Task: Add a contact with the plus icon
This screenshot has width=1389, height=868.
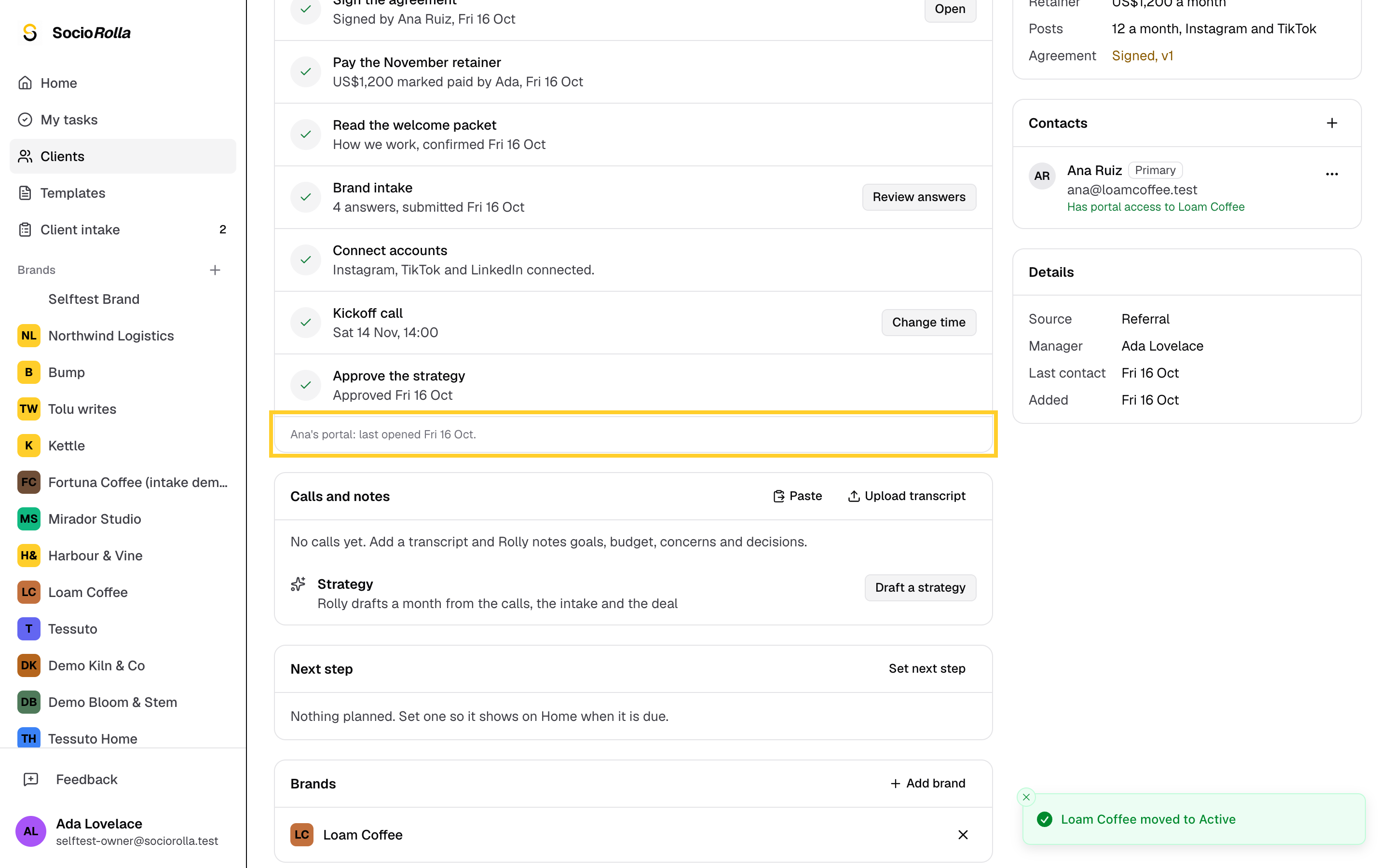Action: [1332, 123]
